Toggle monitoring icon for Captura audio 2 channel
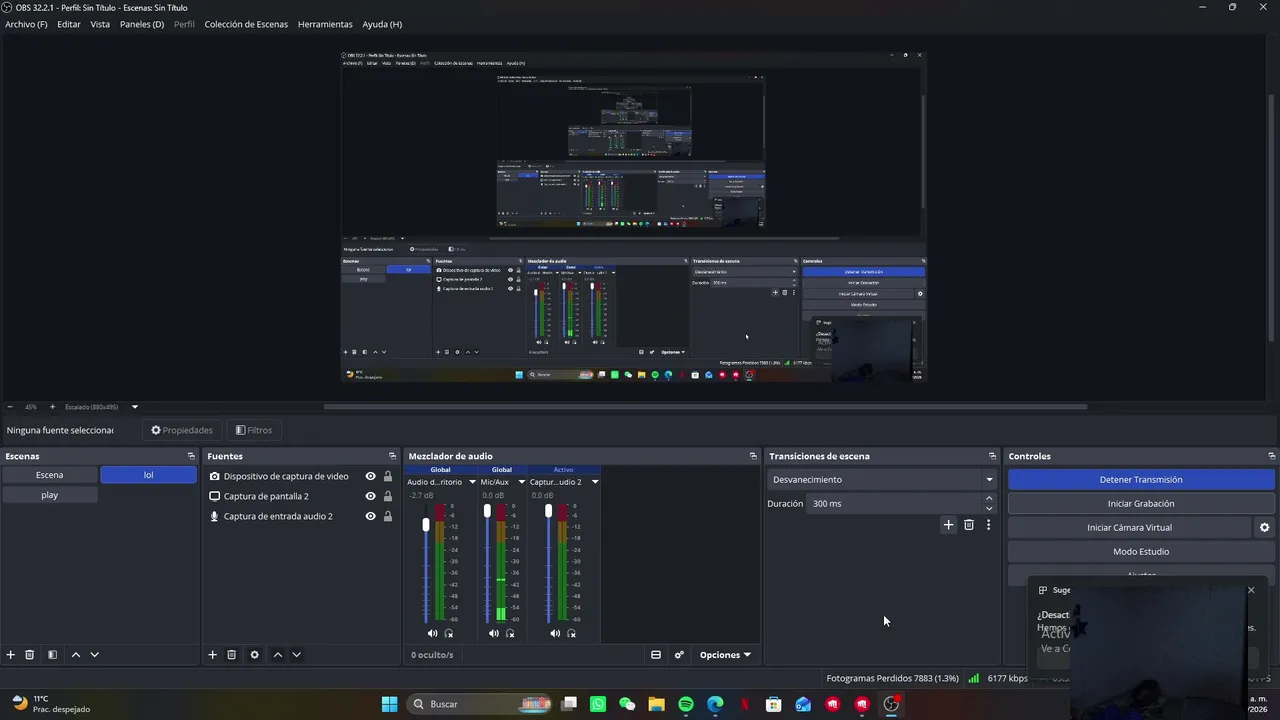1280x720 pixels. click(x=571, y=633)
